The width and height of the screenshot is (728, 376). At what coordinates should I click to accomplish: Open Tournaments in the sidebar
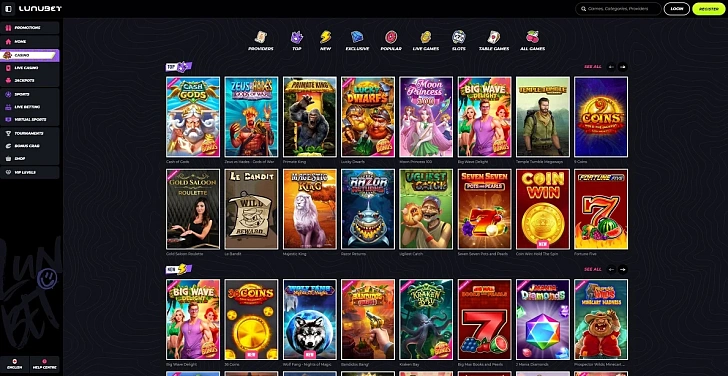click(30, 133)
